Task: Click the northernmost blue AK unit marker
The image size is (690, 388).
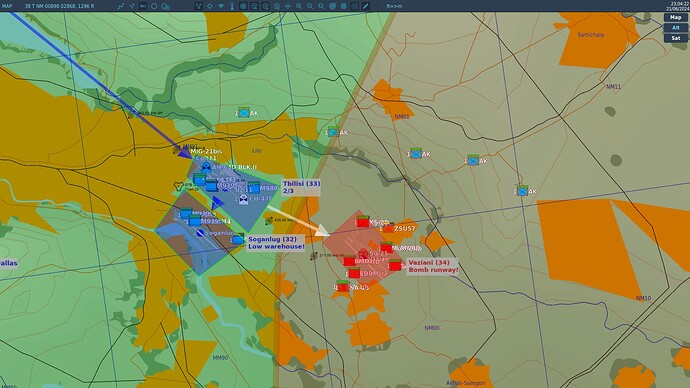Action: pos(244,113)
